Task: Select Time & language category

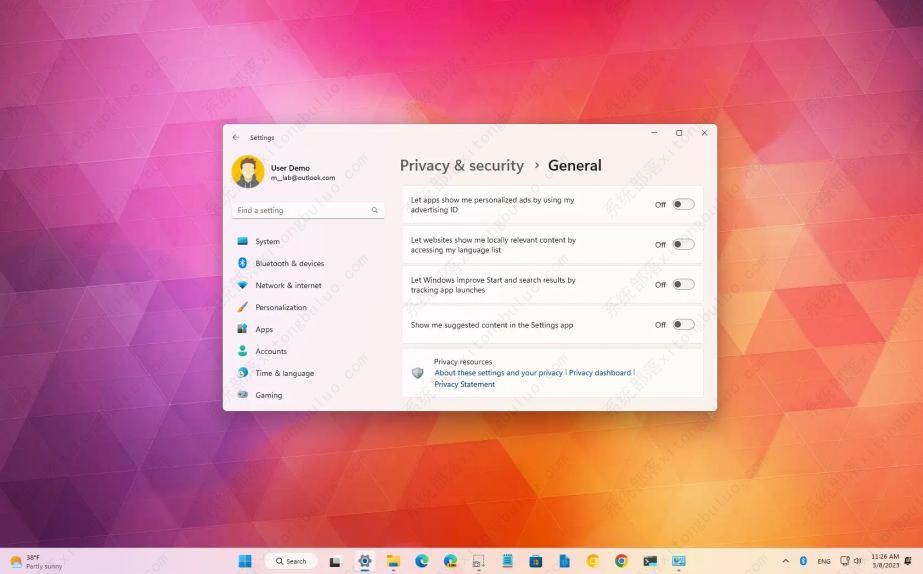Action: 284,373
